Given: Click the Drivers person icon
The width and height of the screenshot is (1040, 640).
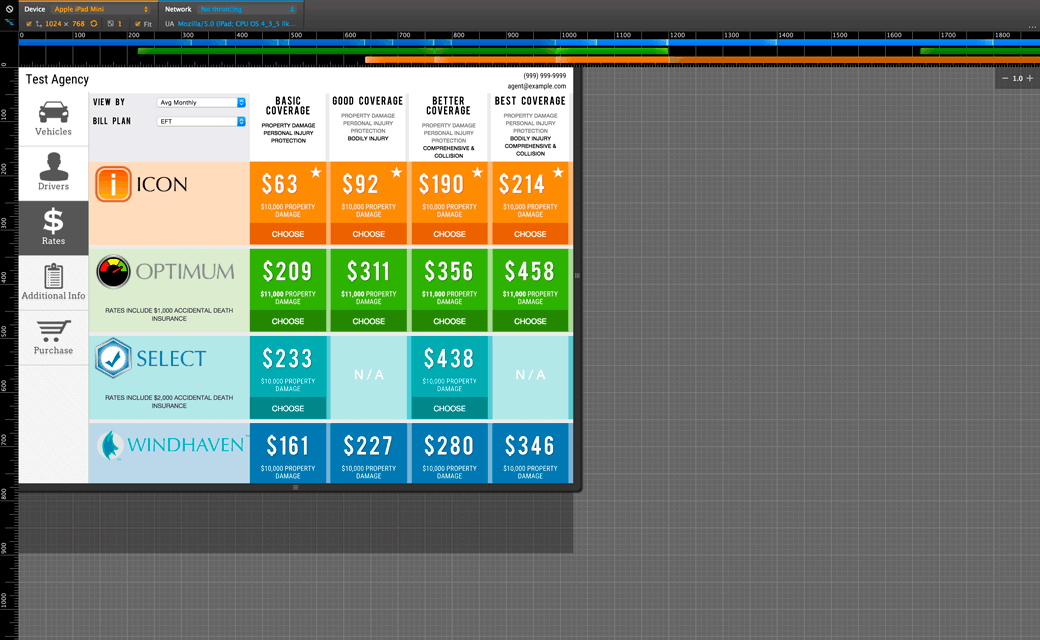Looking at the screenshot, I should pyautogui.click(x=53, y=166).
